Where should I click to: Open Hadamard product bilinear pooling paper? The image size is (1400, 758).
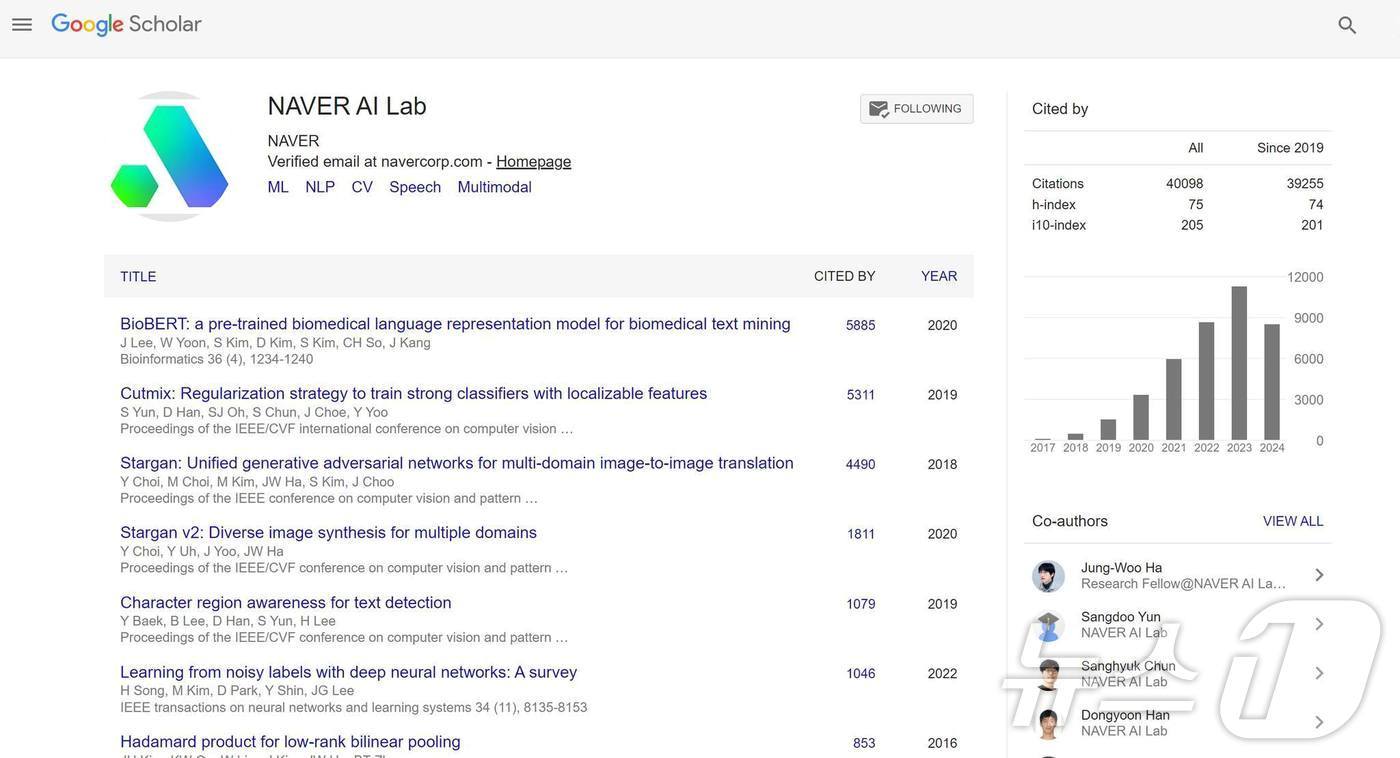[290, 742]
